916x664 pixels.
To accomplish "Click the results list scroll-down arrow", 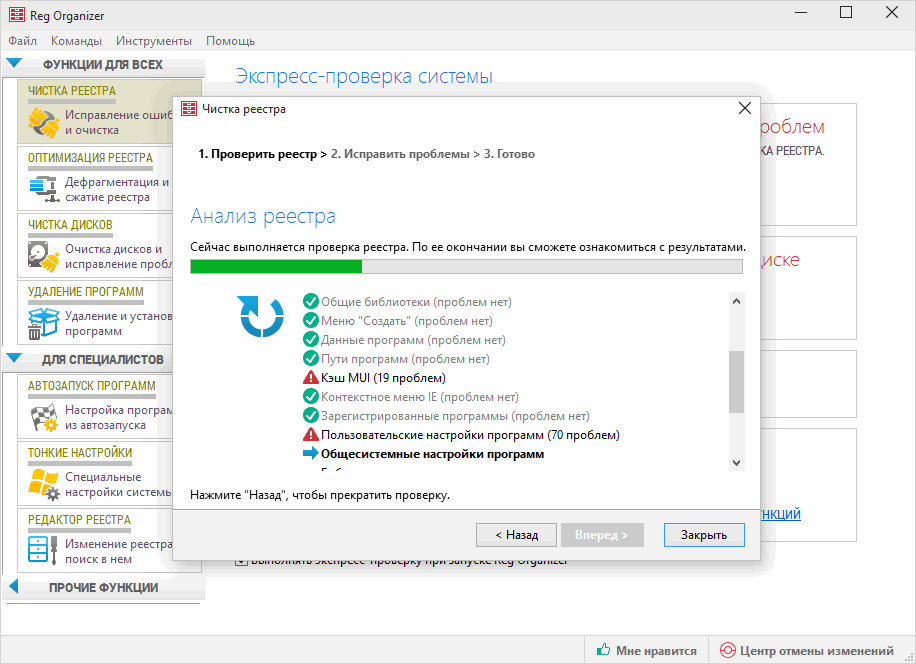I will [x=736, y=463].
